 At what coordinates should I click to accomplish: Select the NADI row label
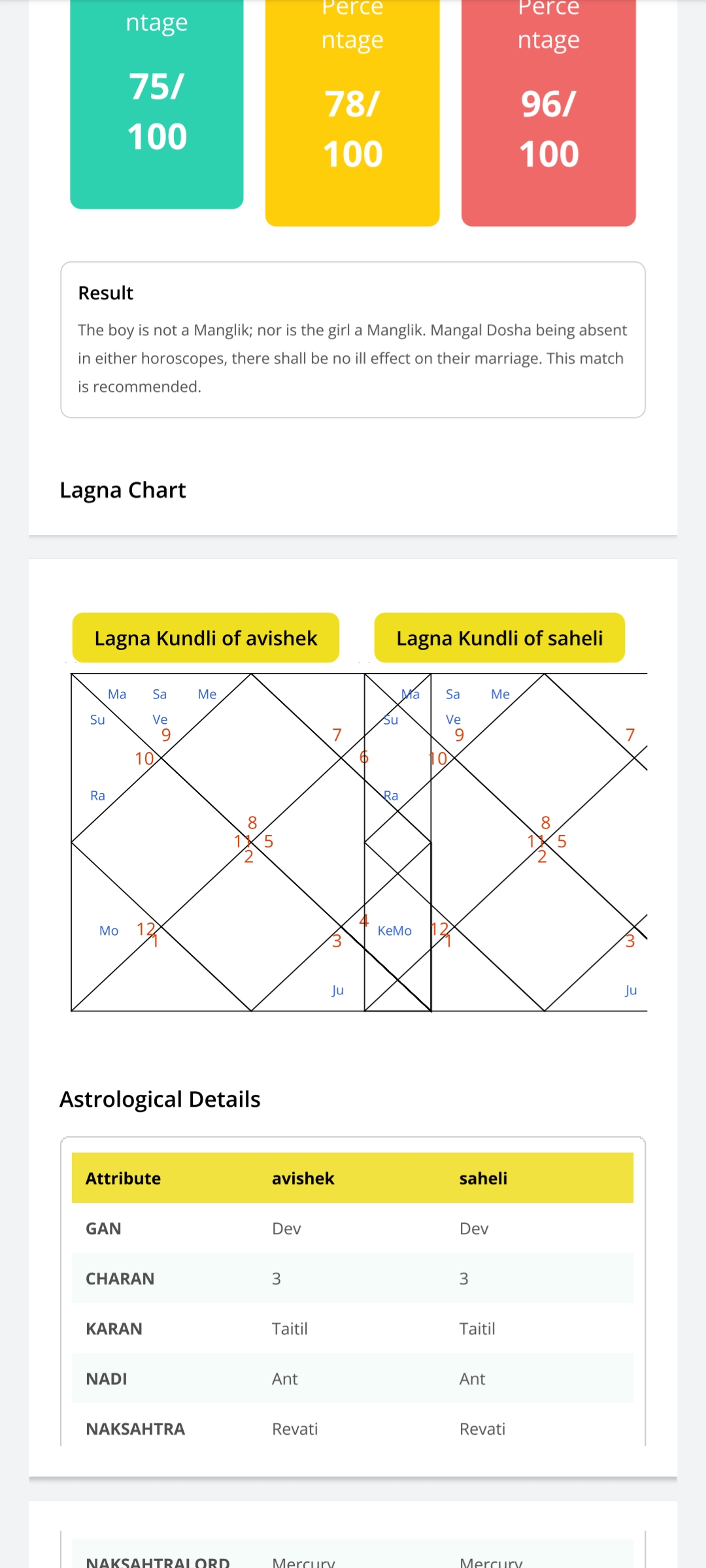click(x=107, y=1379)
